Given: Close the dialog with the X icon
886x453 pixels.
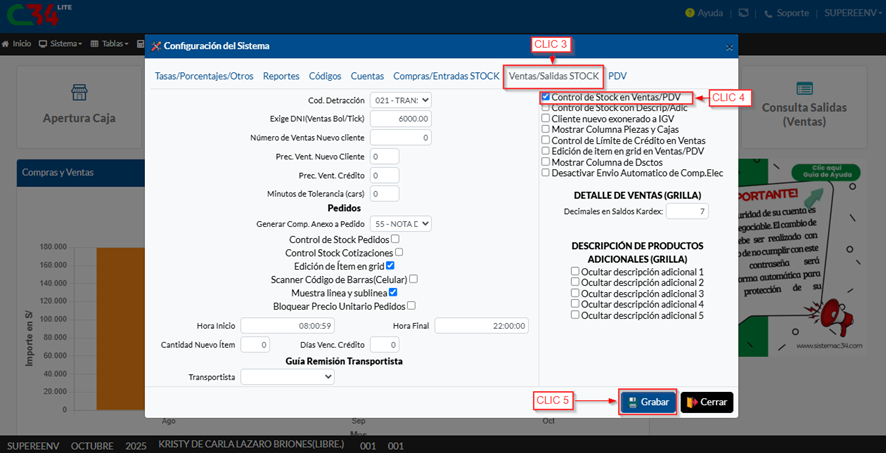Looking at the screenshot, I should point(729,46).
